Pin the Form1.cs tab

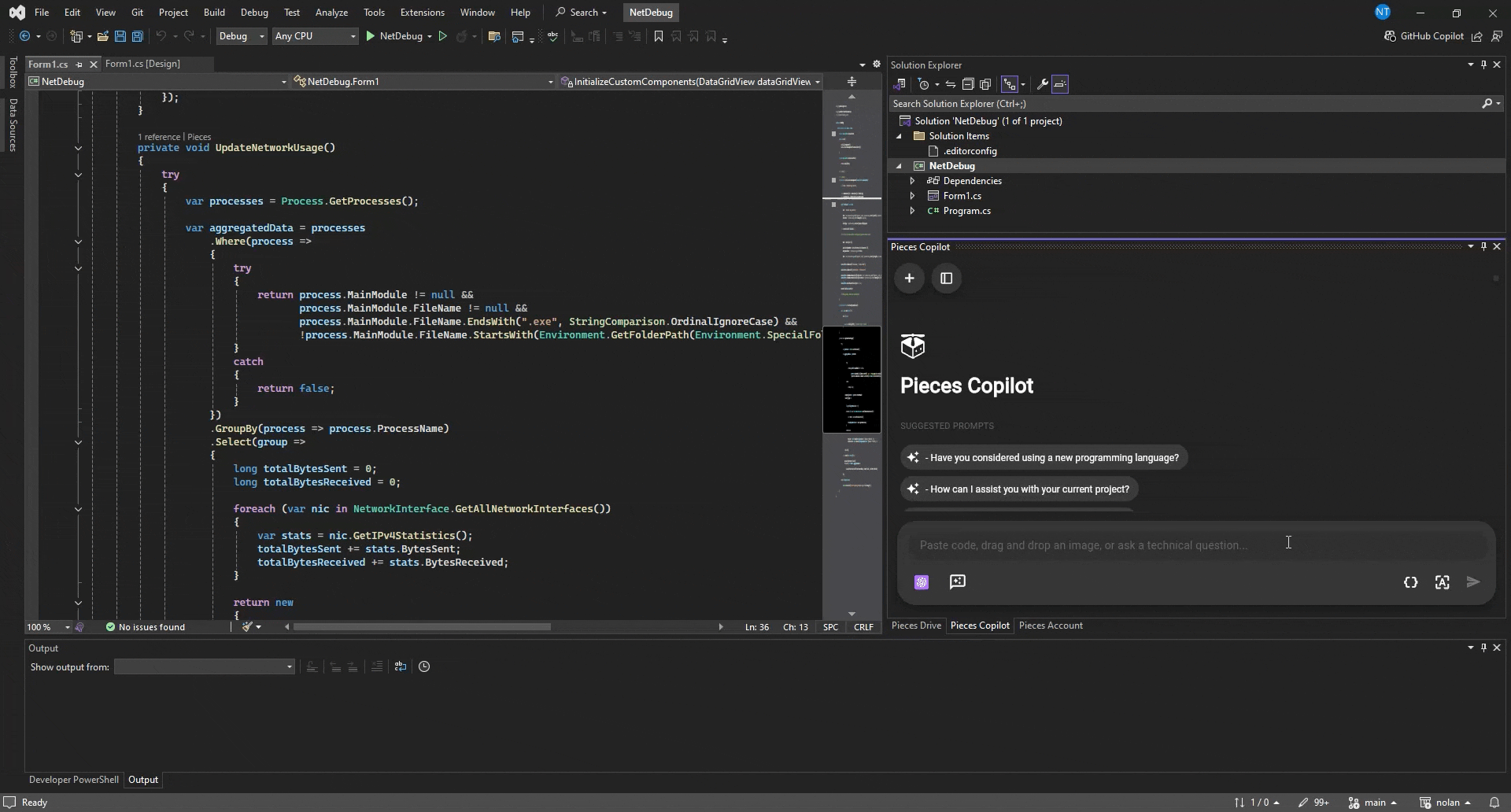point(79,65)
